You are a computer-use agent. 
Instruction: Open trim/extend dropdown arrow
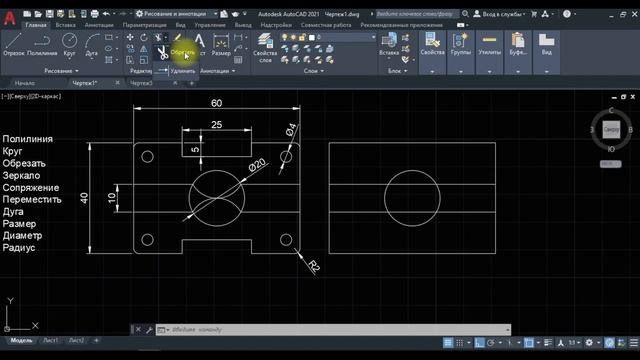coord(165,38)
